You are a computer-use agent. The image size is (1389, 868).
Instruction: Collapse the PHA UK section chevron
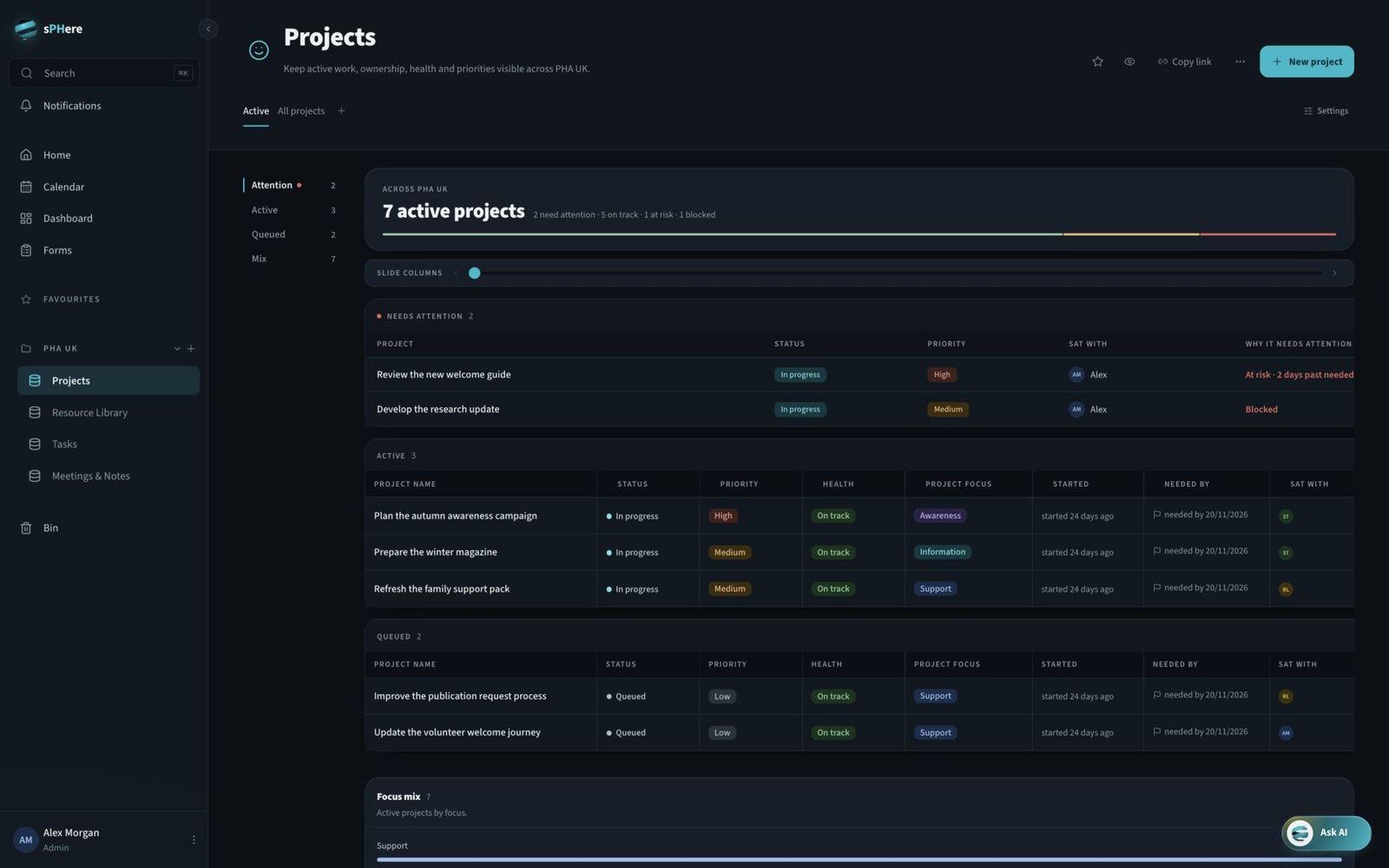(x=177, y=348)
